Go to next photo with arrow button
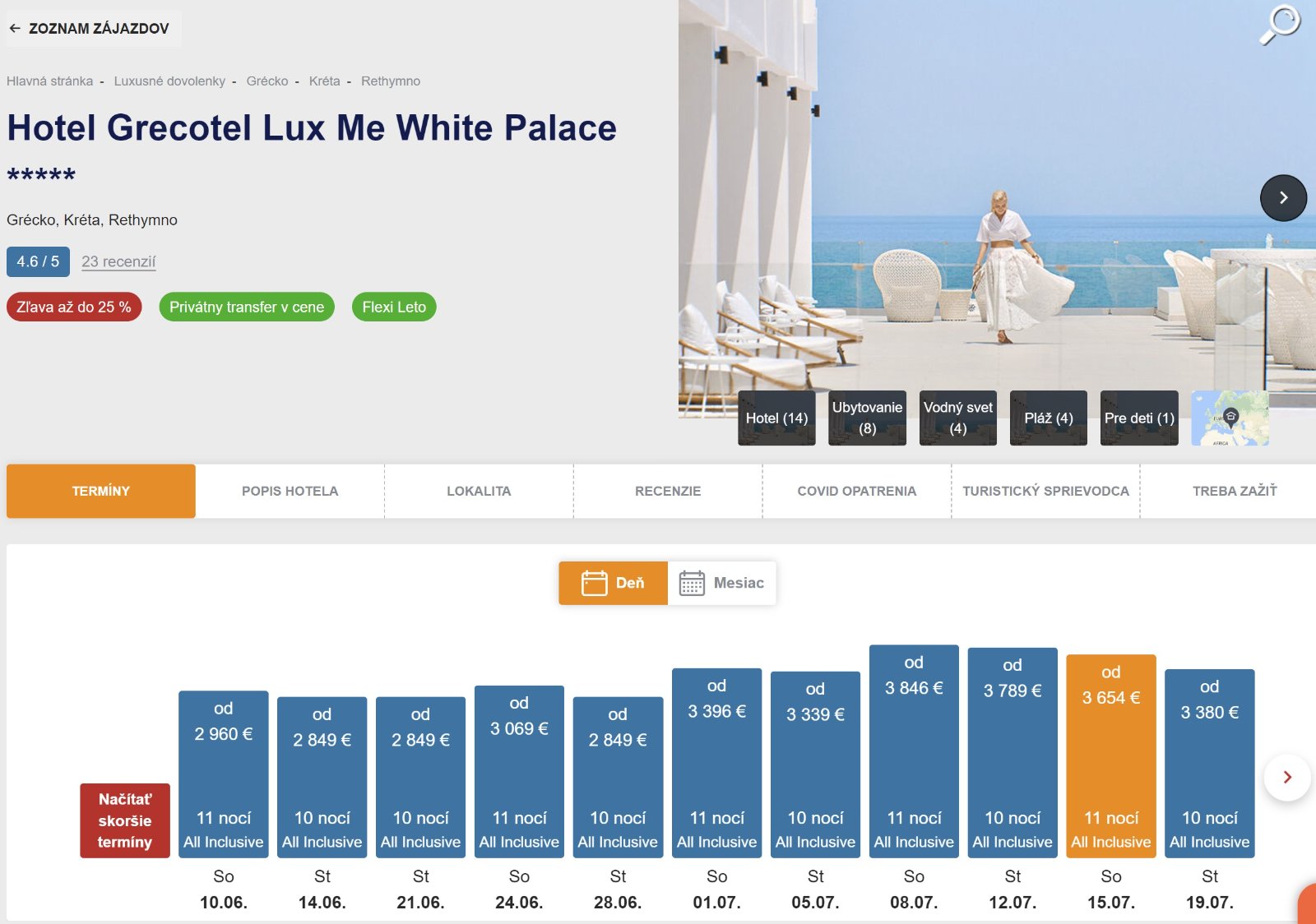1316x924 pixels. click(x=1283, y=198)
